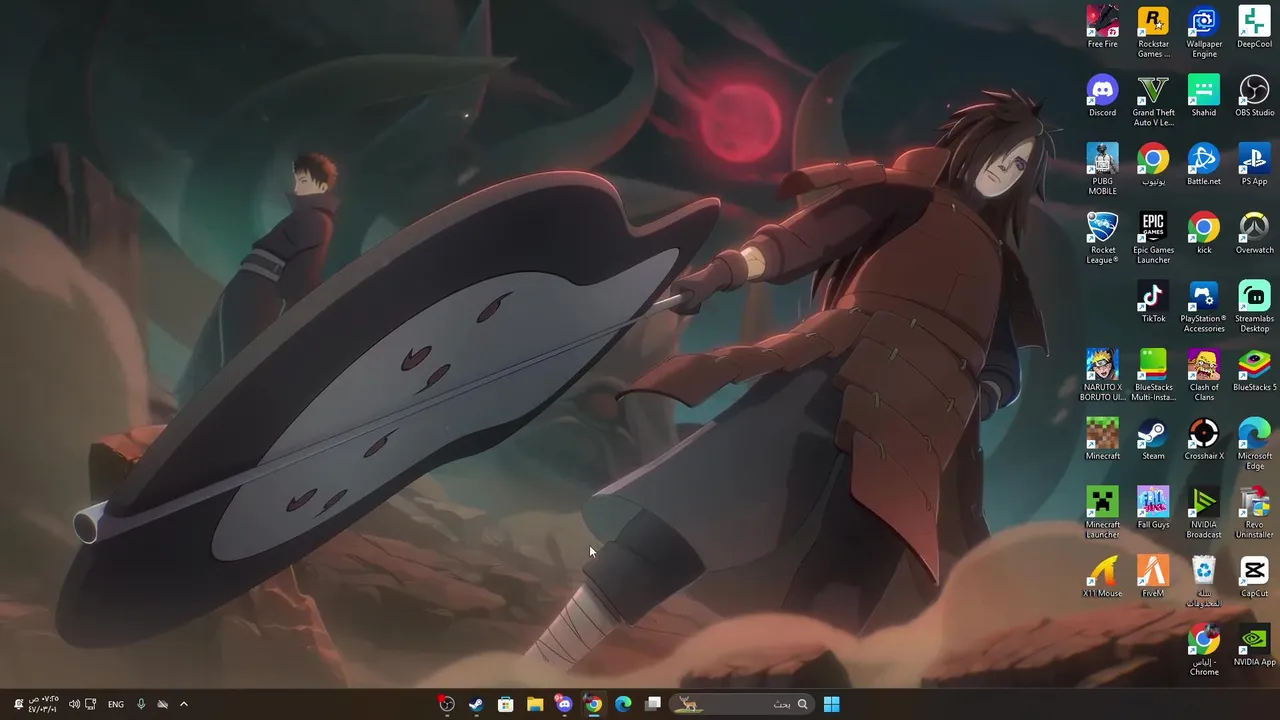Select the DeepCool desktop icon

pos(1254,28)
